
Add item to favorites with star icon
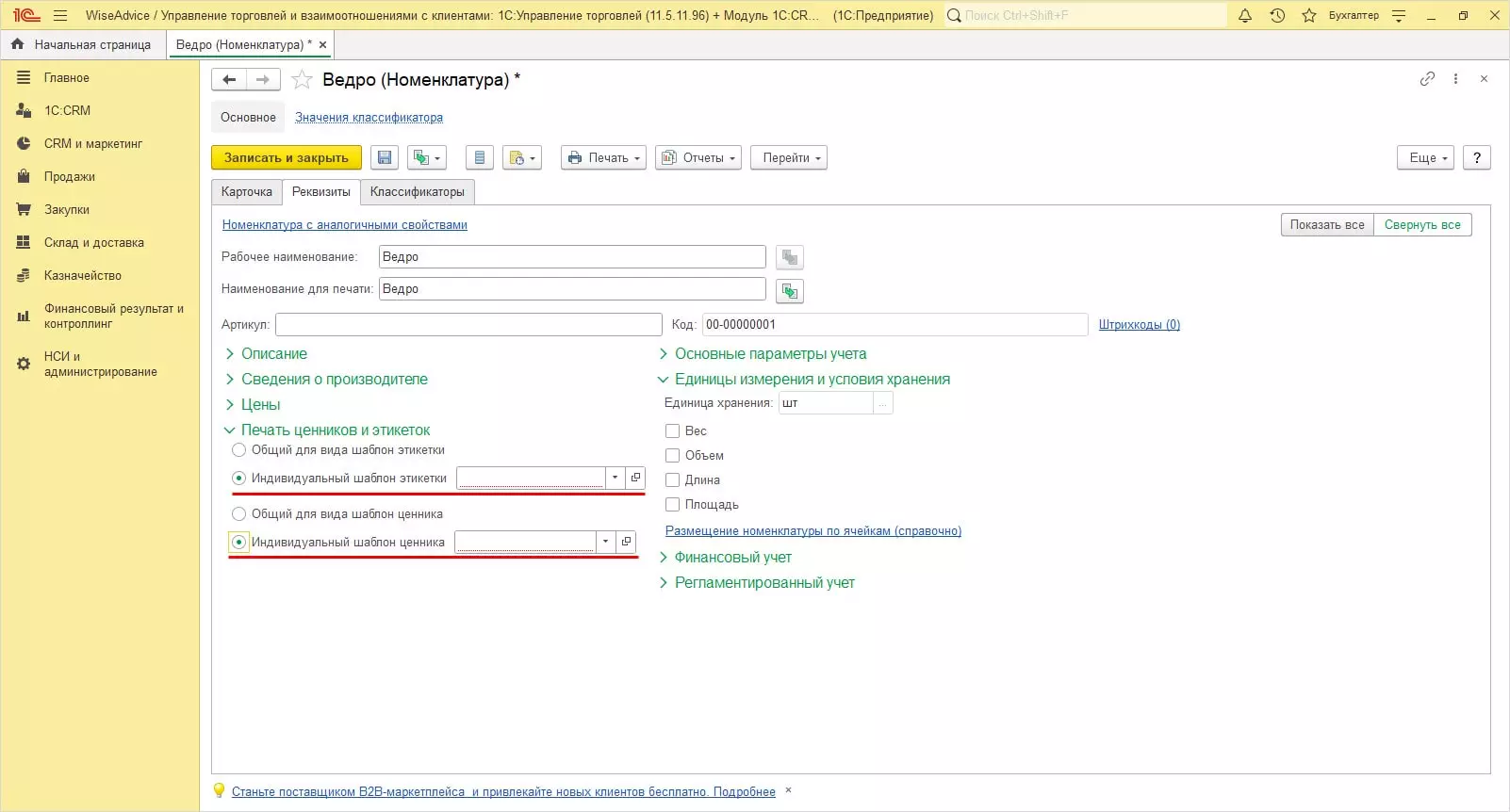tap(302, 80)
